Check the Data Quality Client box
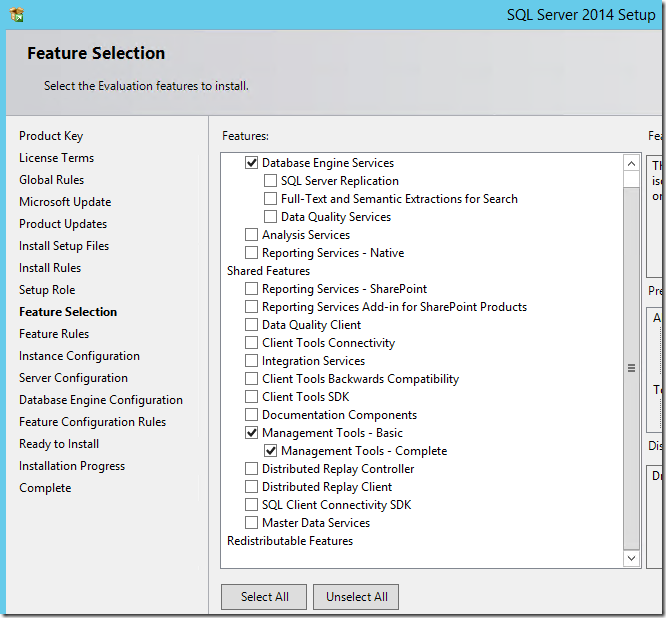Screen dimensions: 666x618 [251, 325]
